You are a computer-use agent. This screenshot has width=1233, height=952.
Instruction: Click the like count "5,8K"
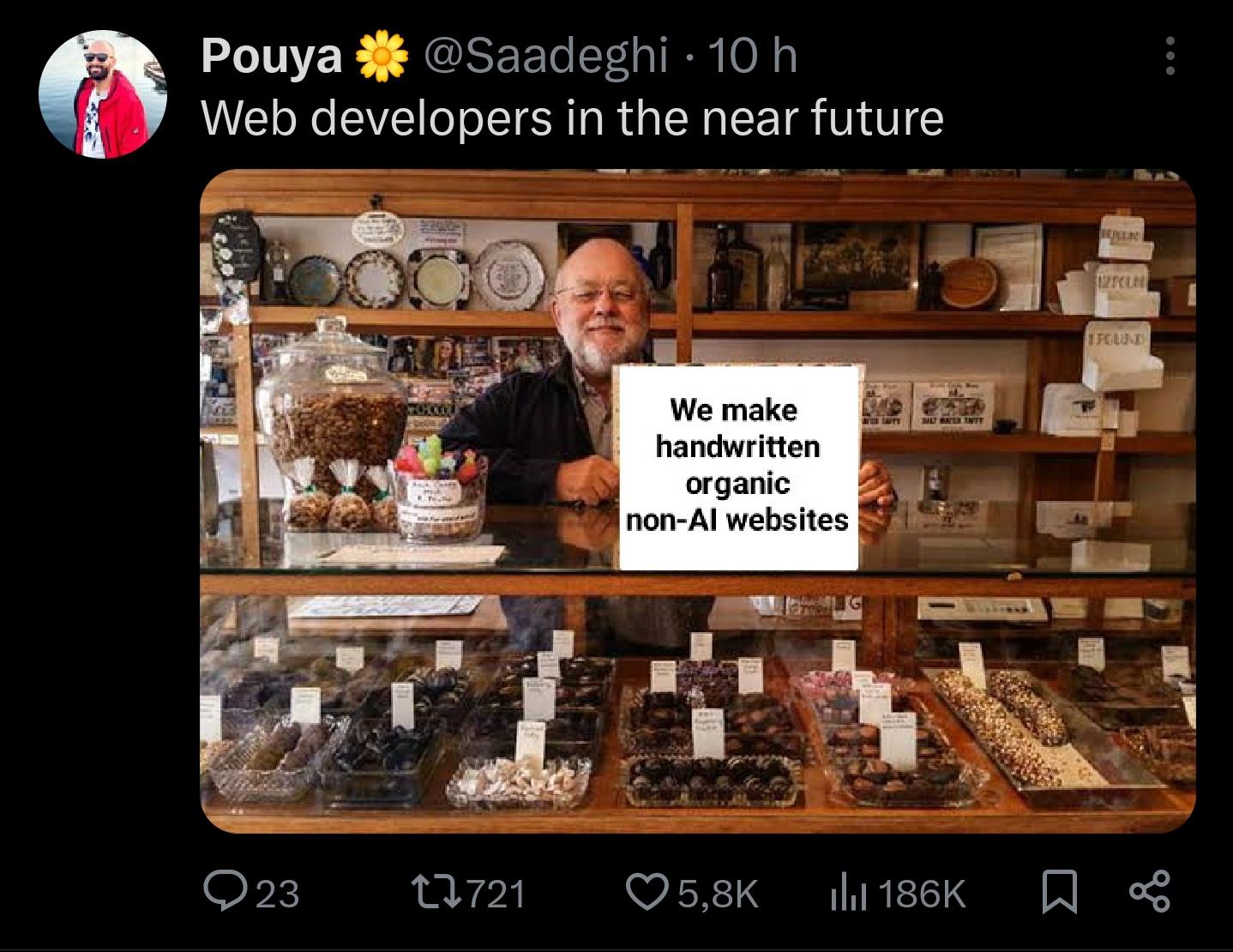click(719, 894)
